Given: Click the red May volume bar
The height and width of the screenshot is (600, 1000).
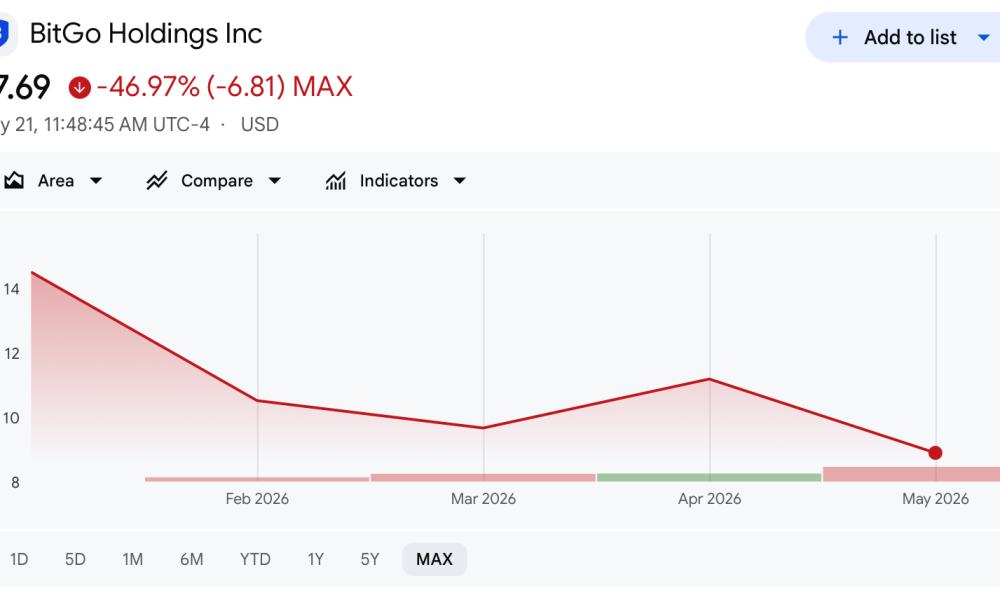Looking at the screenshot, I should coord(911,474).
